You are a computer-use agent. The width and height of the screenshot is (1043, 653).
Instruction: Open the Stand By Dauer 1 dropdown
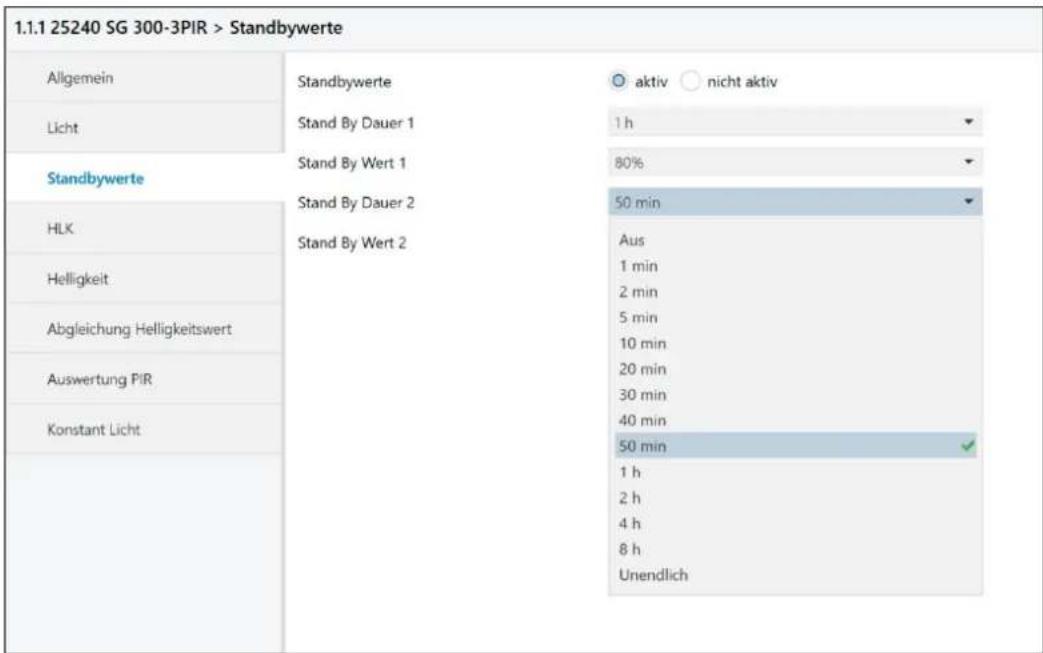click(x=795, y=122)
